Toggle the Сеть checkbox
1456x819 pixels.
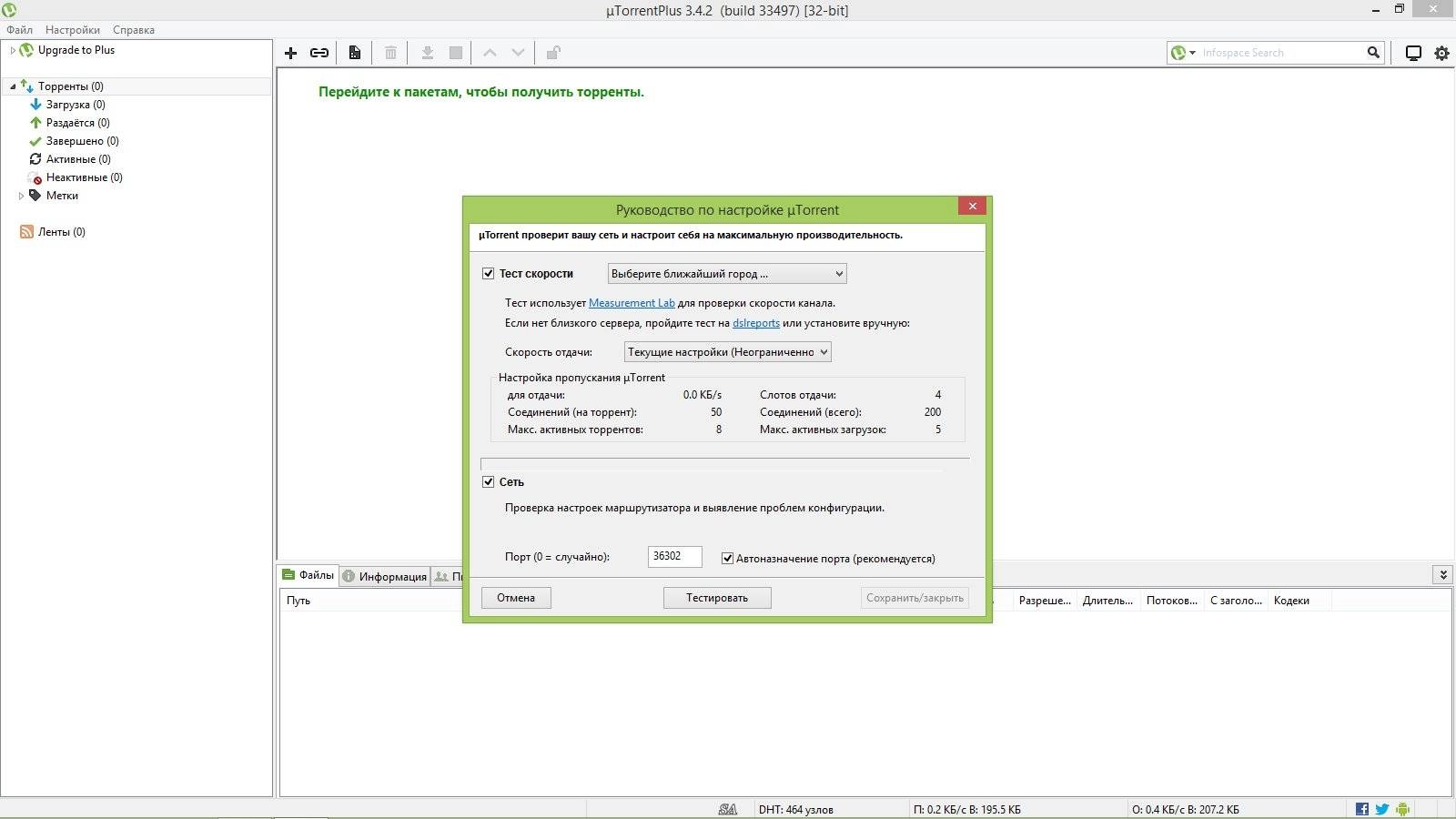488,481
